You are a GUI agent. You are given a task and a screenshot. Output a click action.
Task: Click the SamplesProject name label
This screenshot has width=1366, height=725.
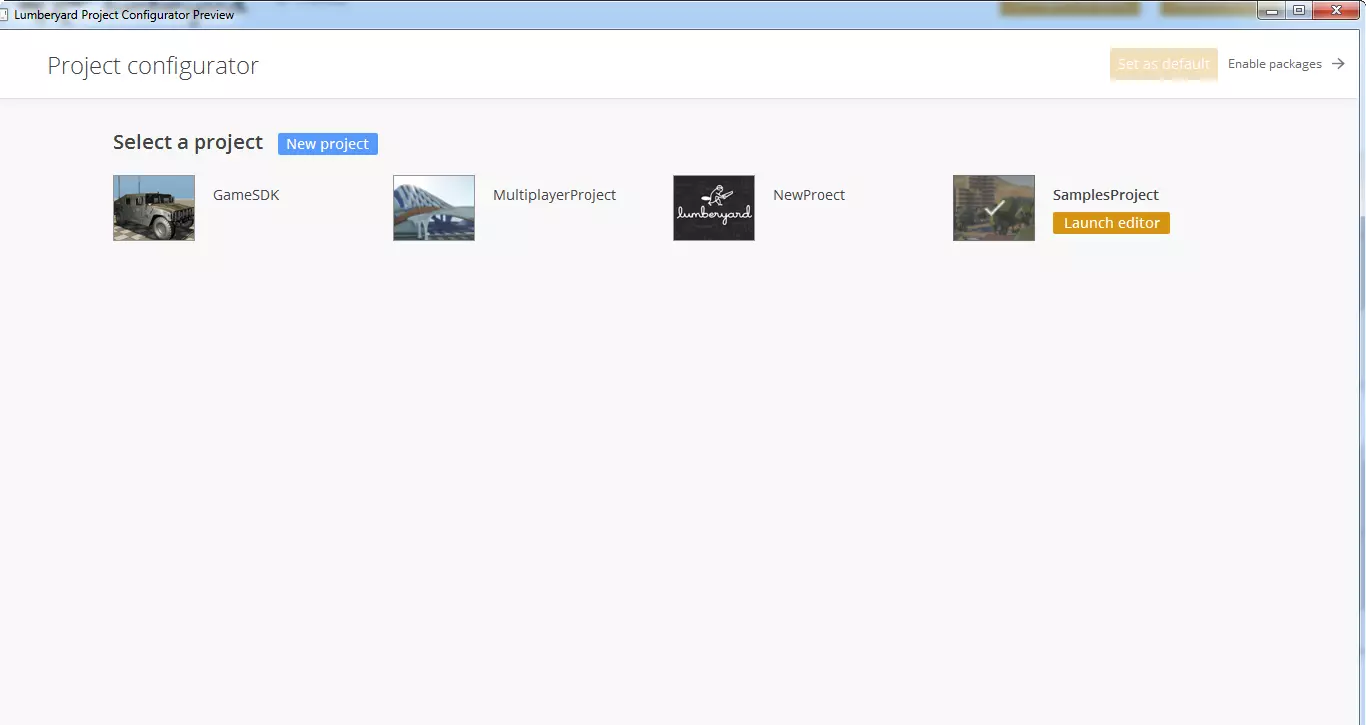click(1105, 195)
